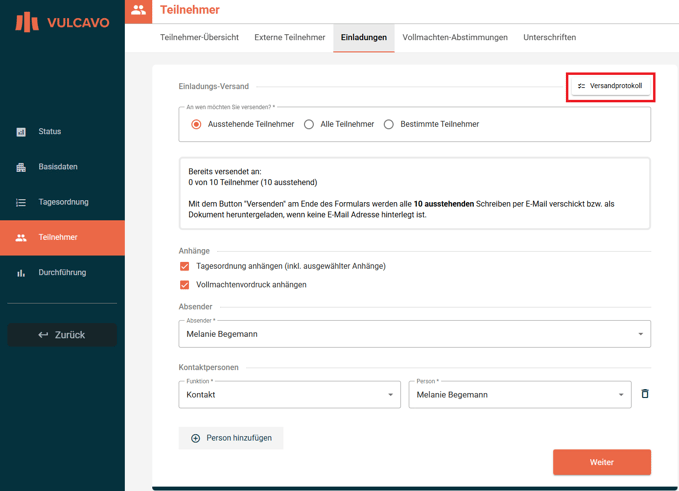This screenshot has width=679, height=491.
Task: Click the Basisdaten building icon
Action: 21,167
